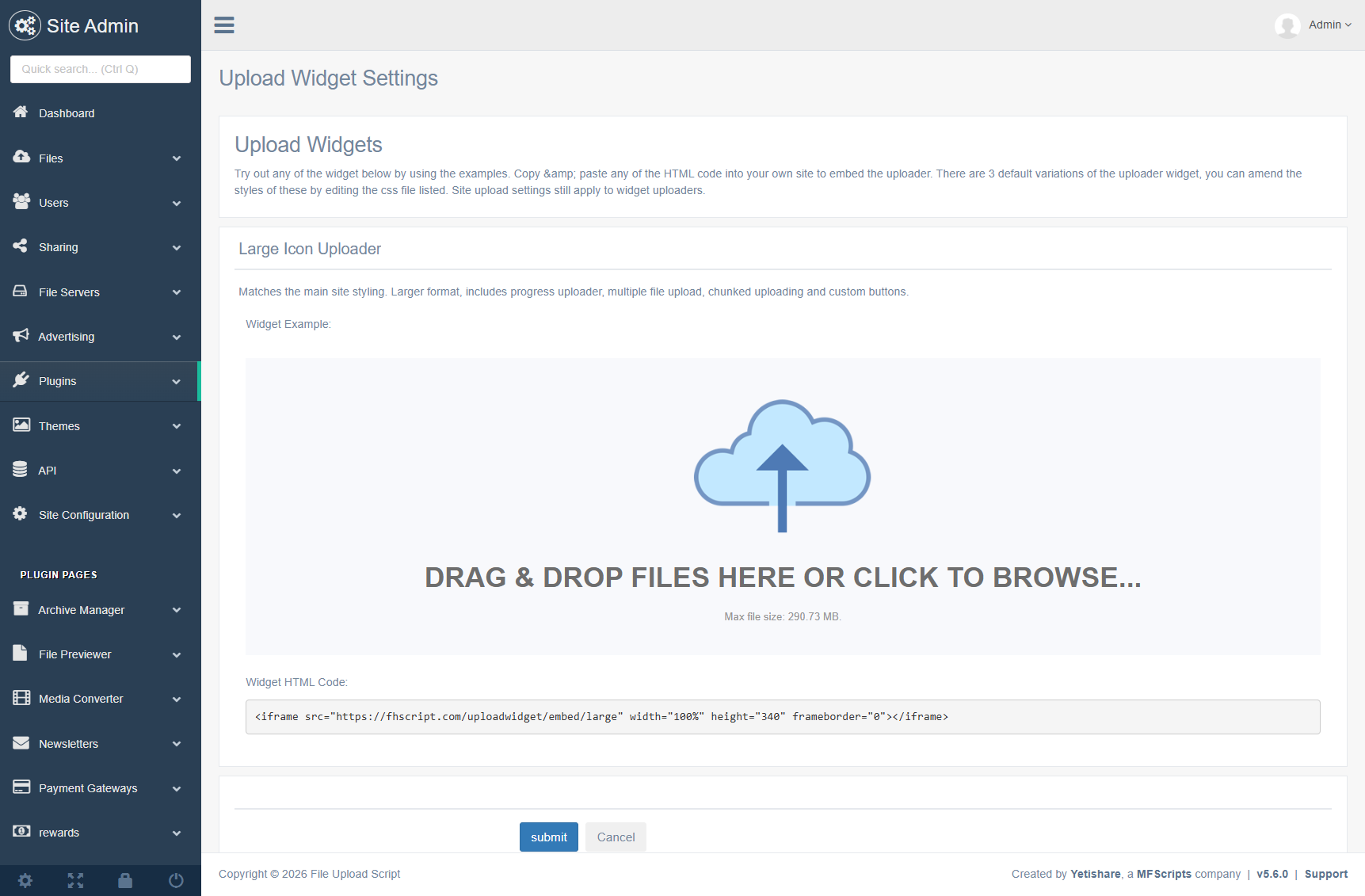
Task: Expand the Site Configuration chevron
Action: click(x=177, y=516)
